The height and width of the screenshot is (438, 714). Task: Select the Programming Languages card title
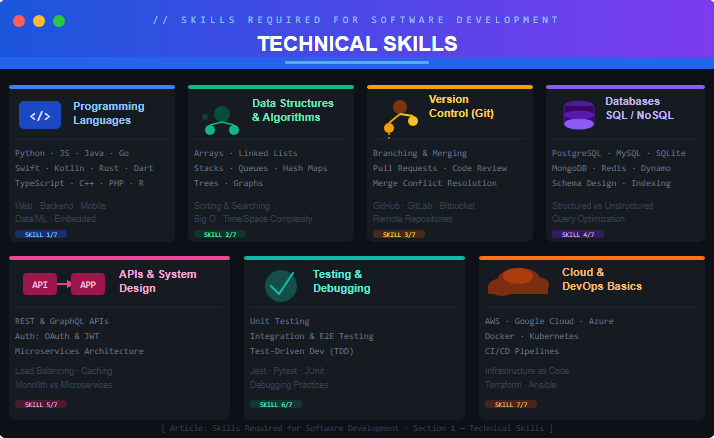coord(109,113)
